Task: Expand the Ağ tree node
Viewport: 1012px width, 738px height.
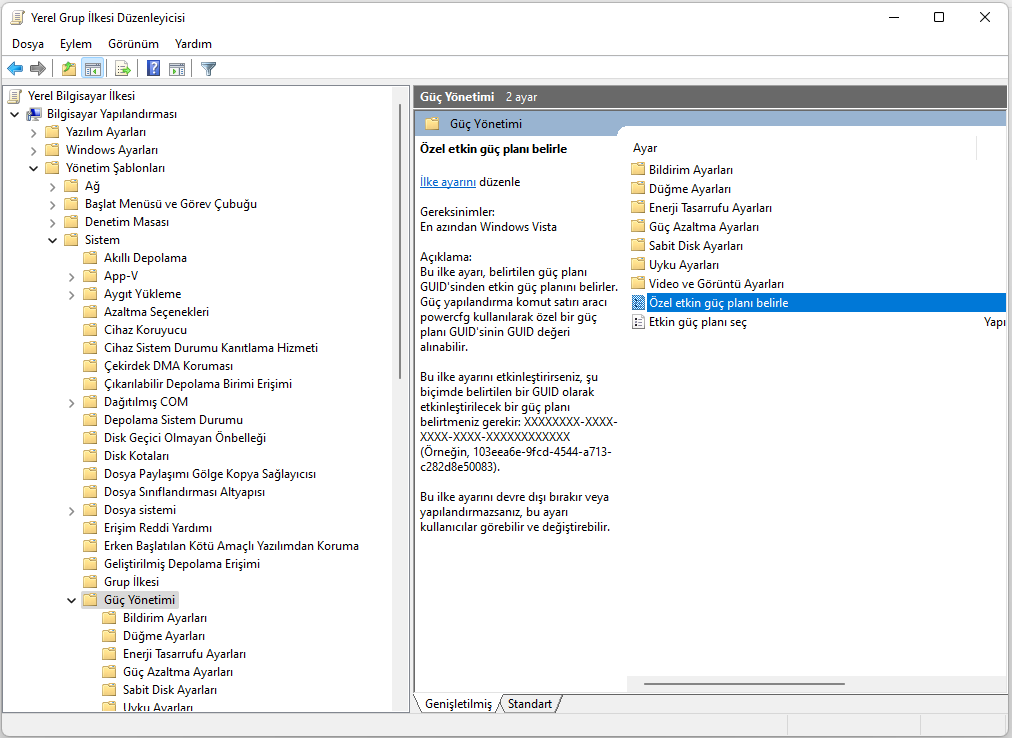Action: [x=53, y=187]
